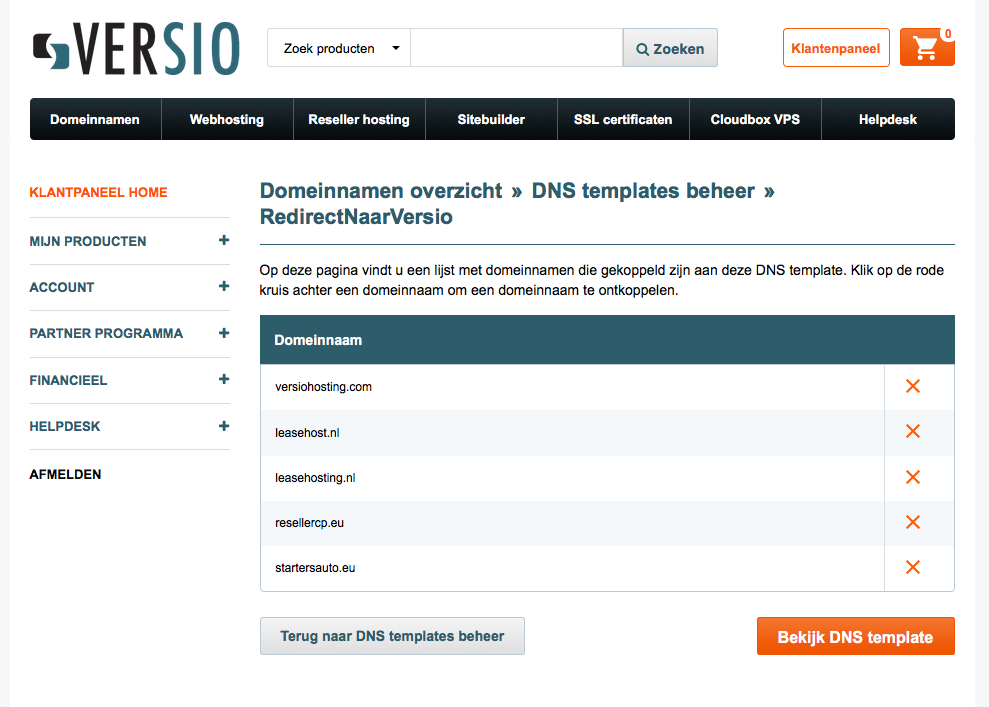The height and width of the screenshot is (707, 989).
Task: Click Bekijk DNS template button
Action: tap(855, 636)
